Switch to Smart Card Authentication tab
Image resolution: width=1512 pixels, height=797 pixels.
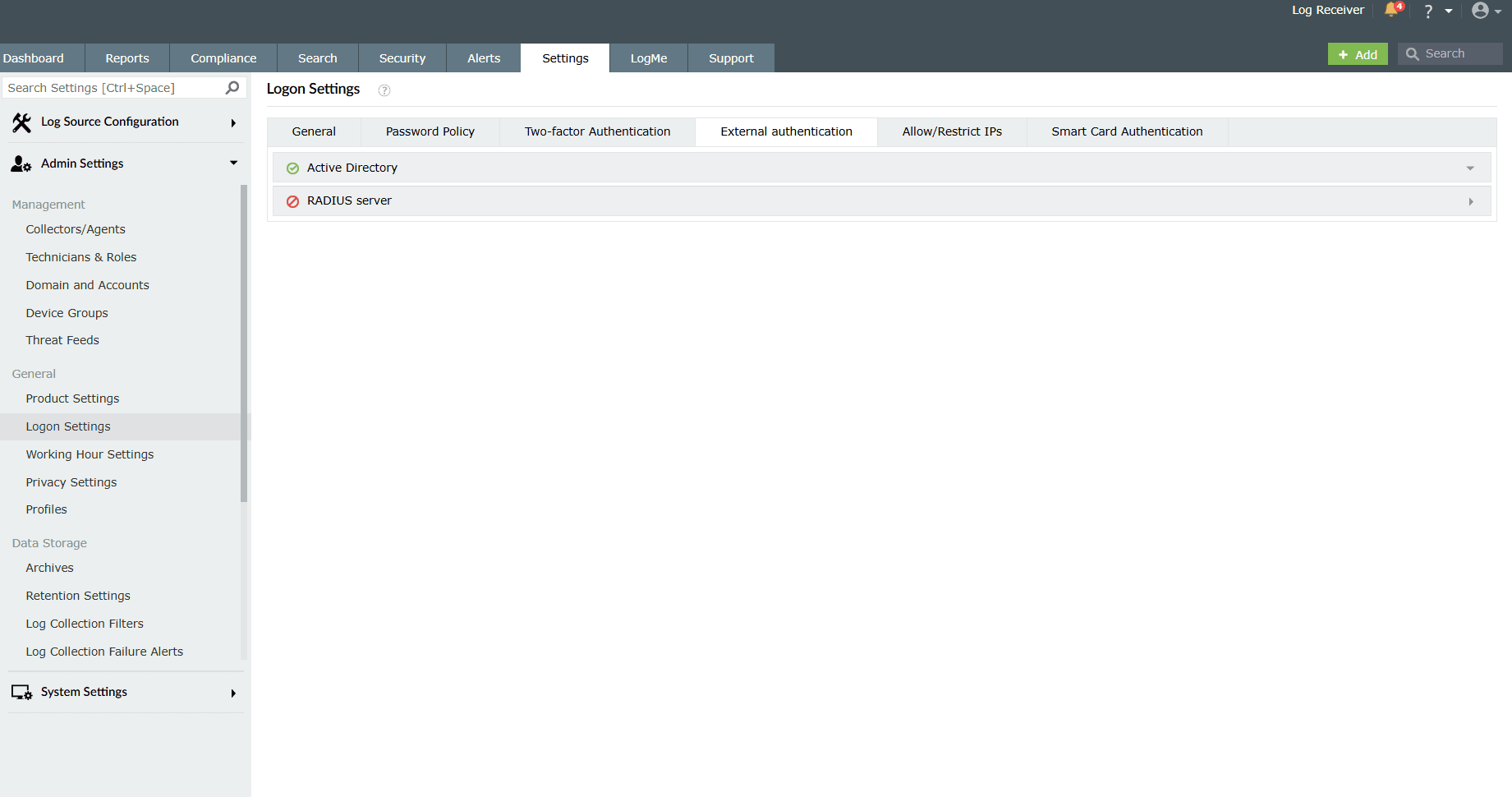1127,132
